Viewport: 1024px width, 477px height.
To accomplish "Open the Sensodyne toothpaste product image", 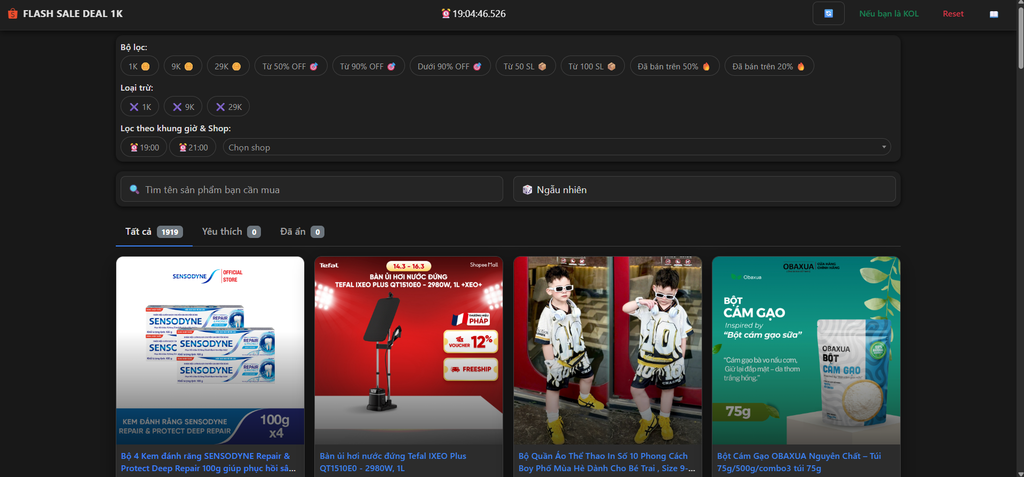I will coord(210,350).
